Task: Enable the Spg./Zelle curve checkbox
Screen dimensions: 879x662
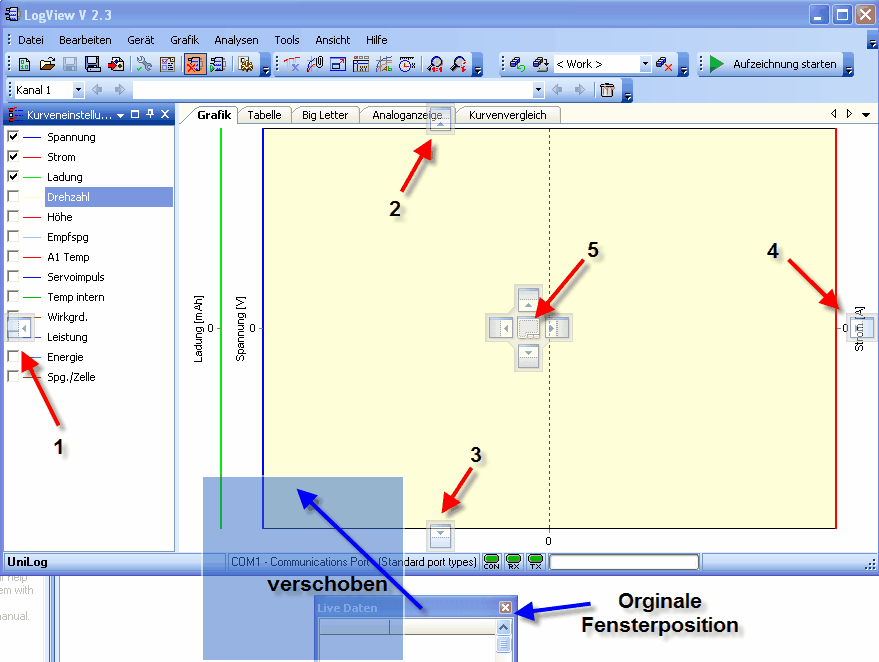Action: [x=13, y=376]
